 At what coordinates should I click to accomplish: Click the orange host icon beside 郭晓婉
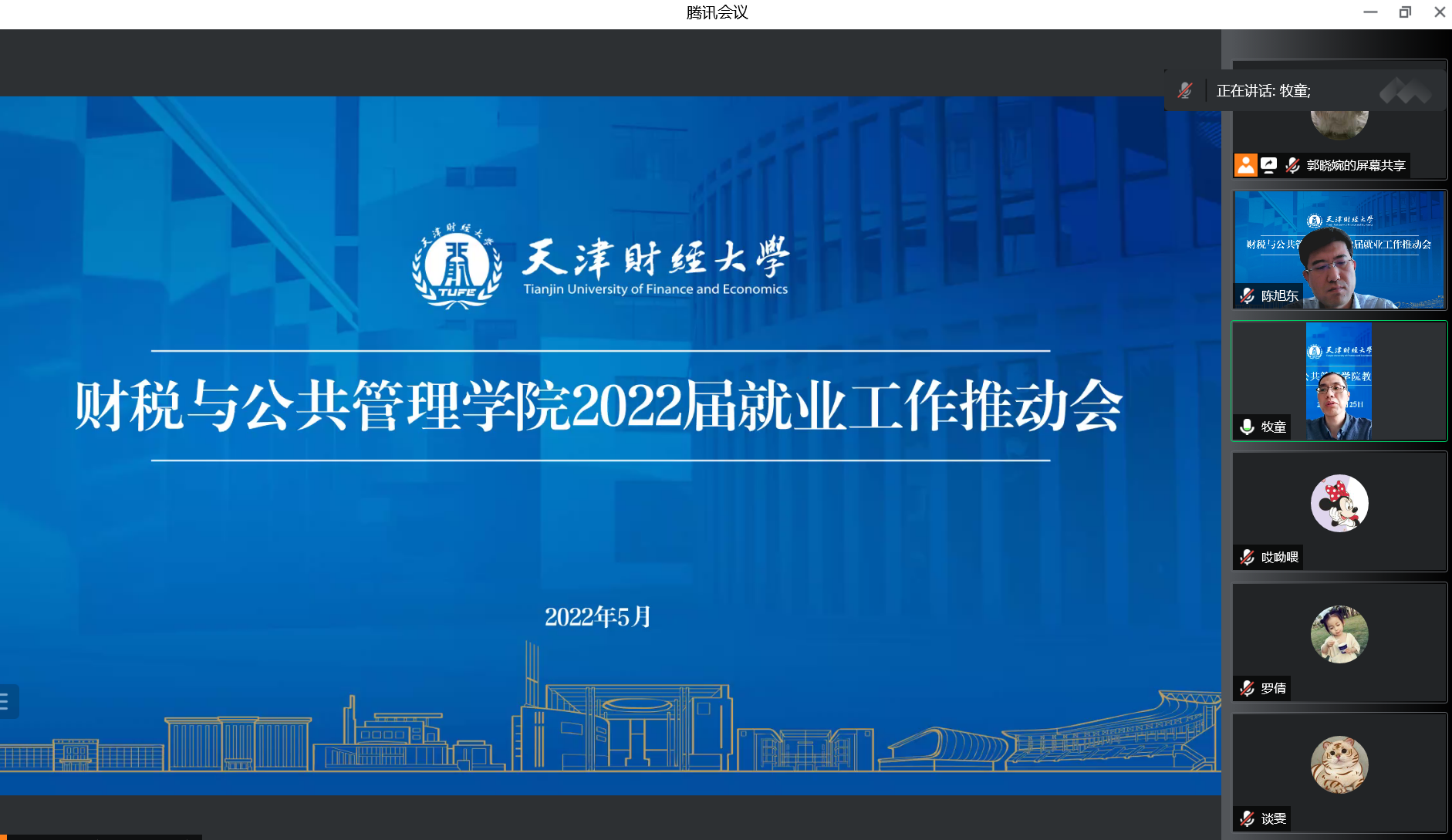1245,165
